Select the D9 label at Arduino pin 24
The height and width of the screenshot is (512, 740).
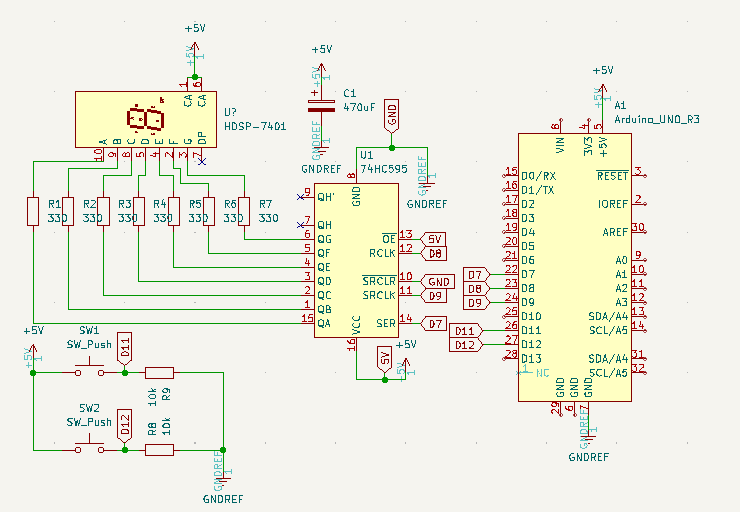(x=477, y=302)
